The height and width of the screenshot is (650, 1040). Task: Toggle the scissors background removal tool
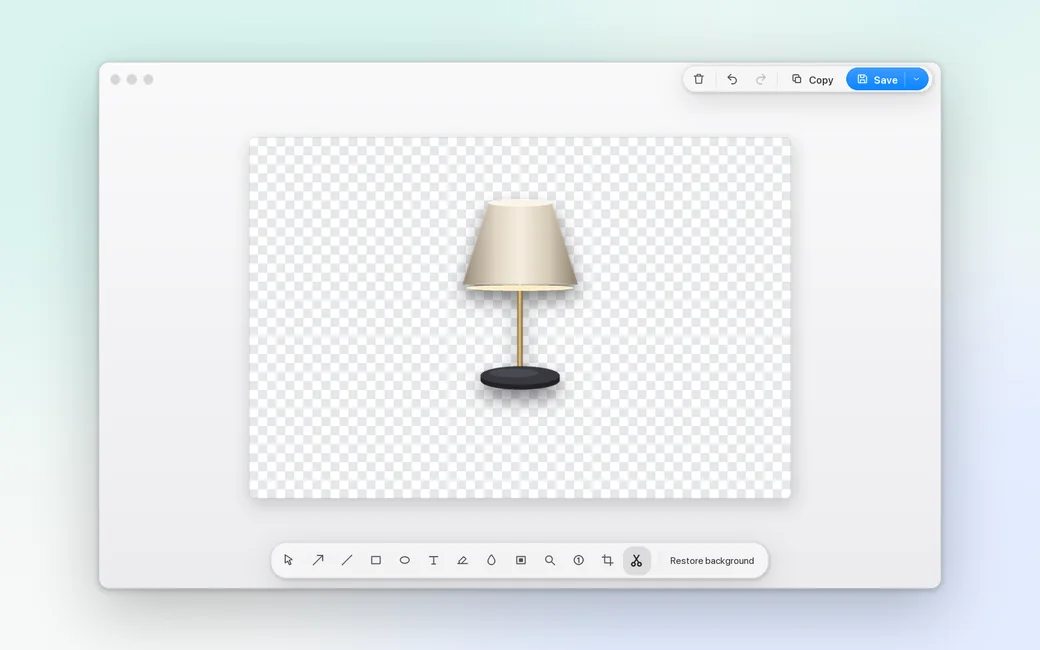(637, 560)
